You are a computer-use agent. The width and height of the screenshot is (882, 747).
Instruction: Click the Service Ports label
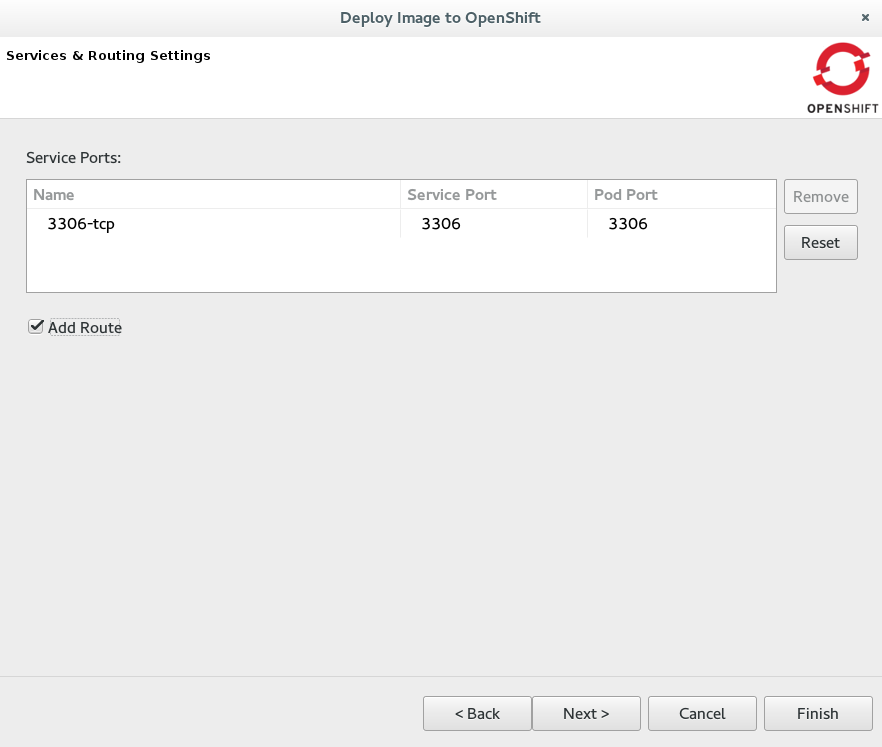73,158
